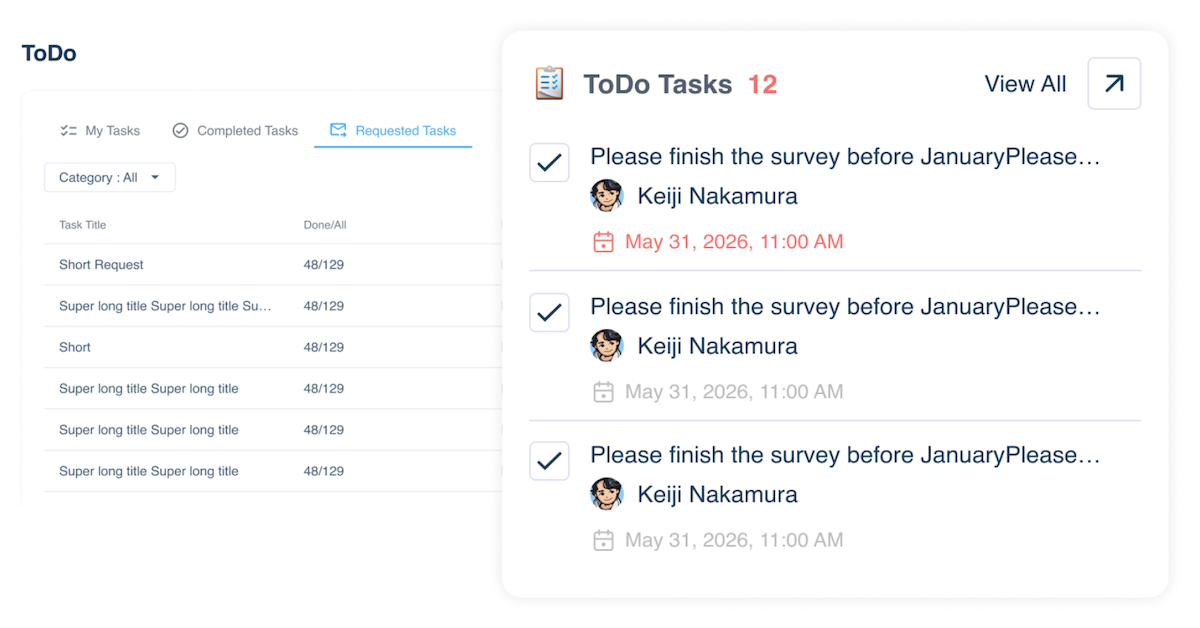Click the calendar icon on the second task
The image size is (1200, 628).
coord(603,392)
